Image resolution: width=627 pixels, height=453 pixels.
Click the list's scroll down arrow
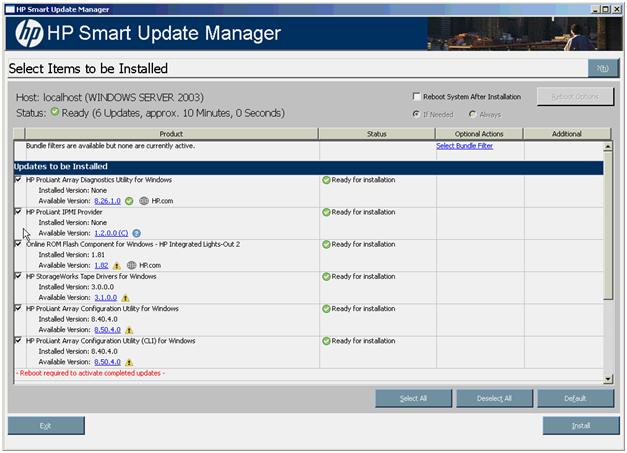pyautogui.click(x=609, y=377)
